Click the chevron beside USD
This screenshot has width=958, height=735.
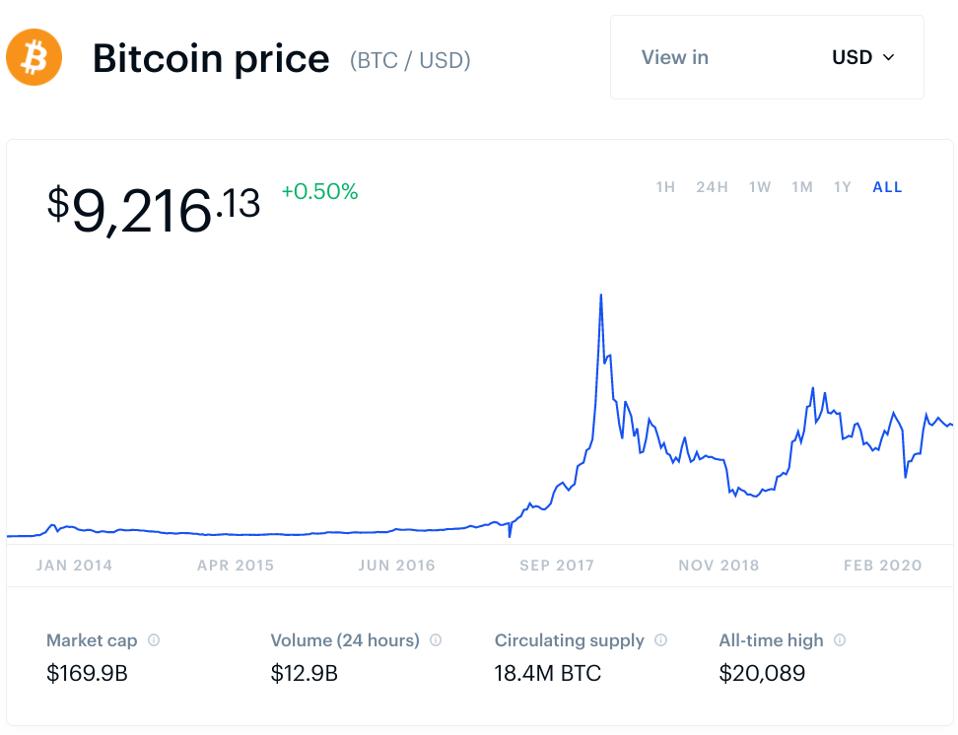point(888,58)
